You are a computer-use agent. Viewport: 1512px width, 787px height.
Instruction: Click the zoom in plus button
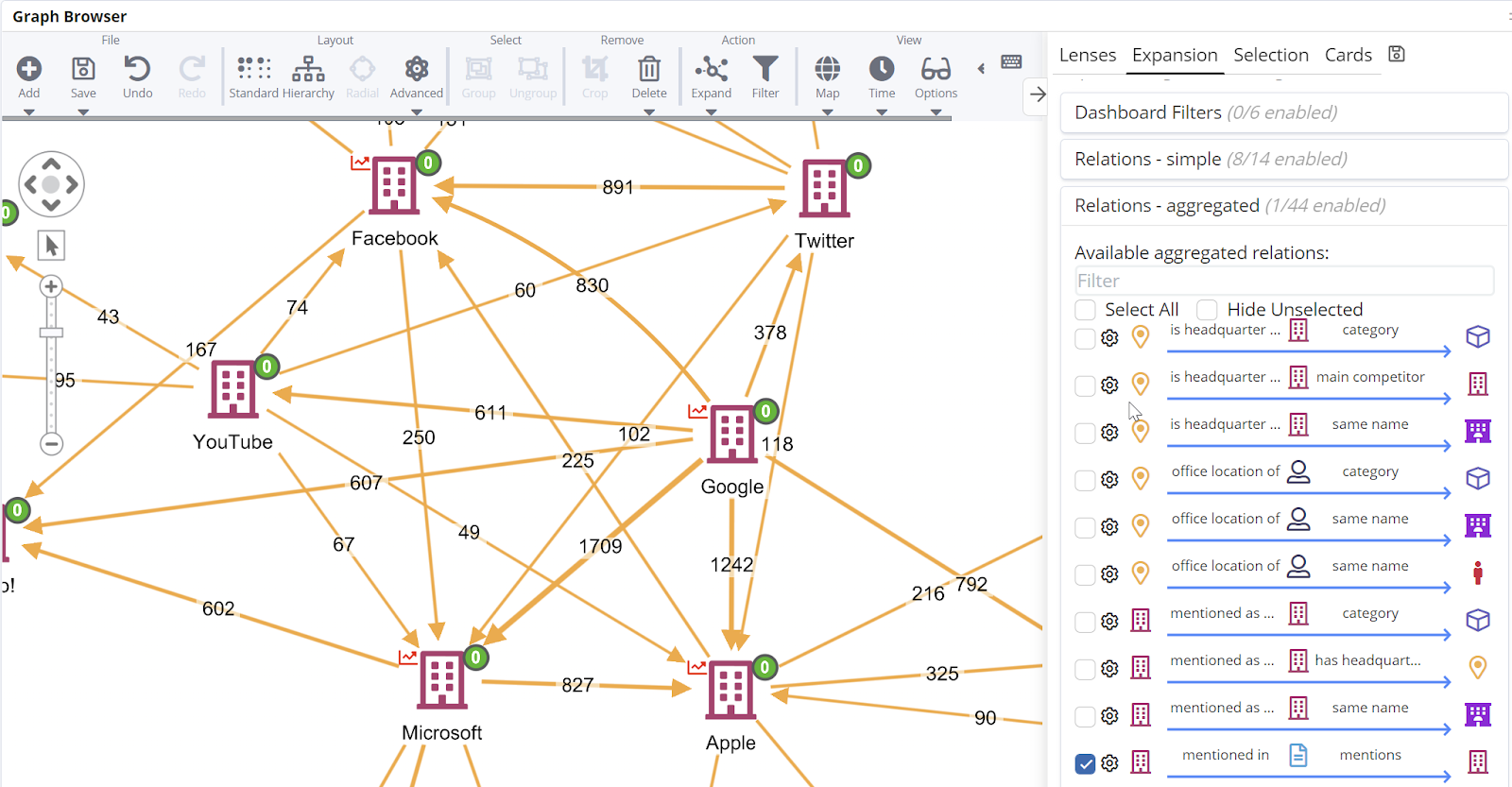(x=51, y=286)
